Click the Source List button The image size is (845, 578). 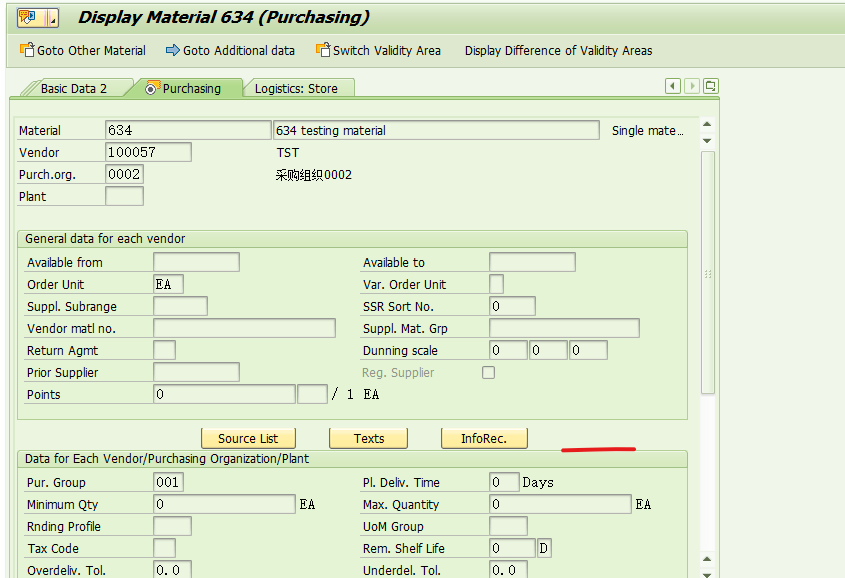[248, 438]
